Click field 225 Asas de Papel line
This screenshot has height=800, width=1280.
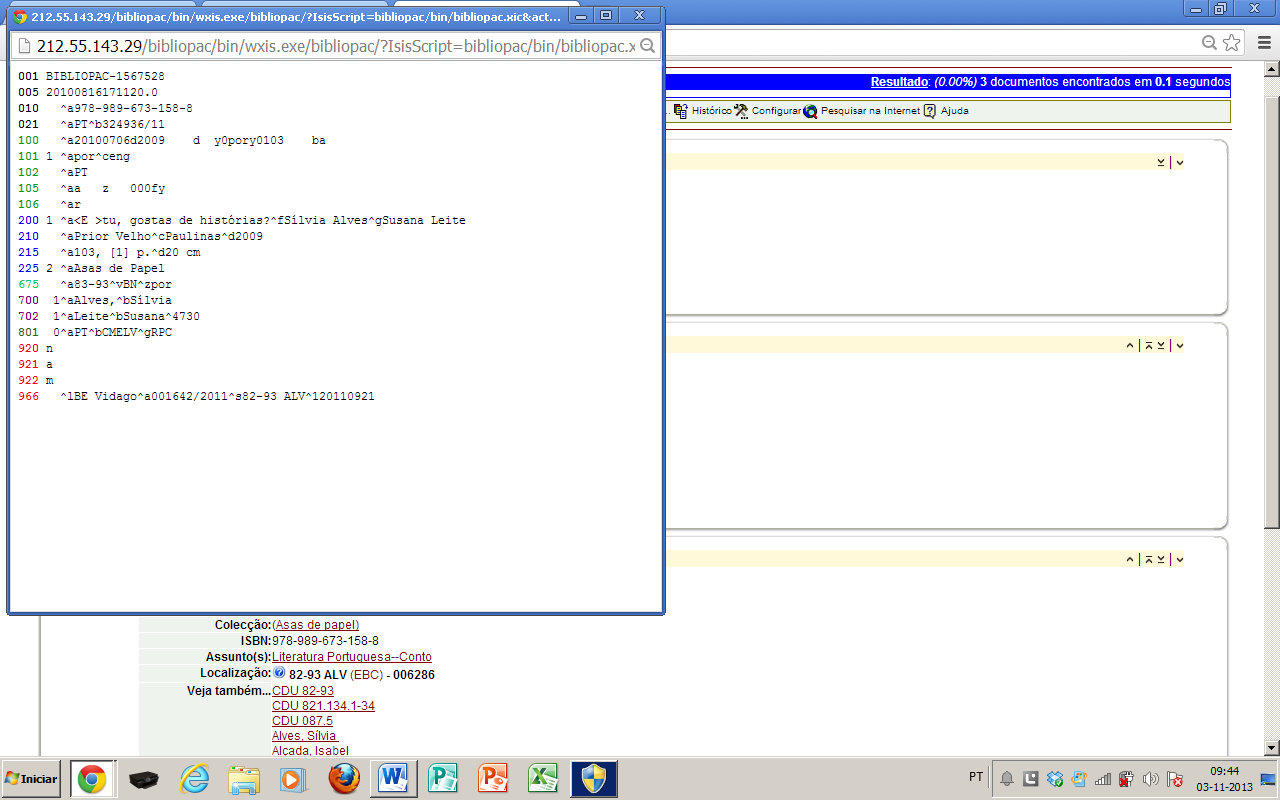tap(91, 268)
